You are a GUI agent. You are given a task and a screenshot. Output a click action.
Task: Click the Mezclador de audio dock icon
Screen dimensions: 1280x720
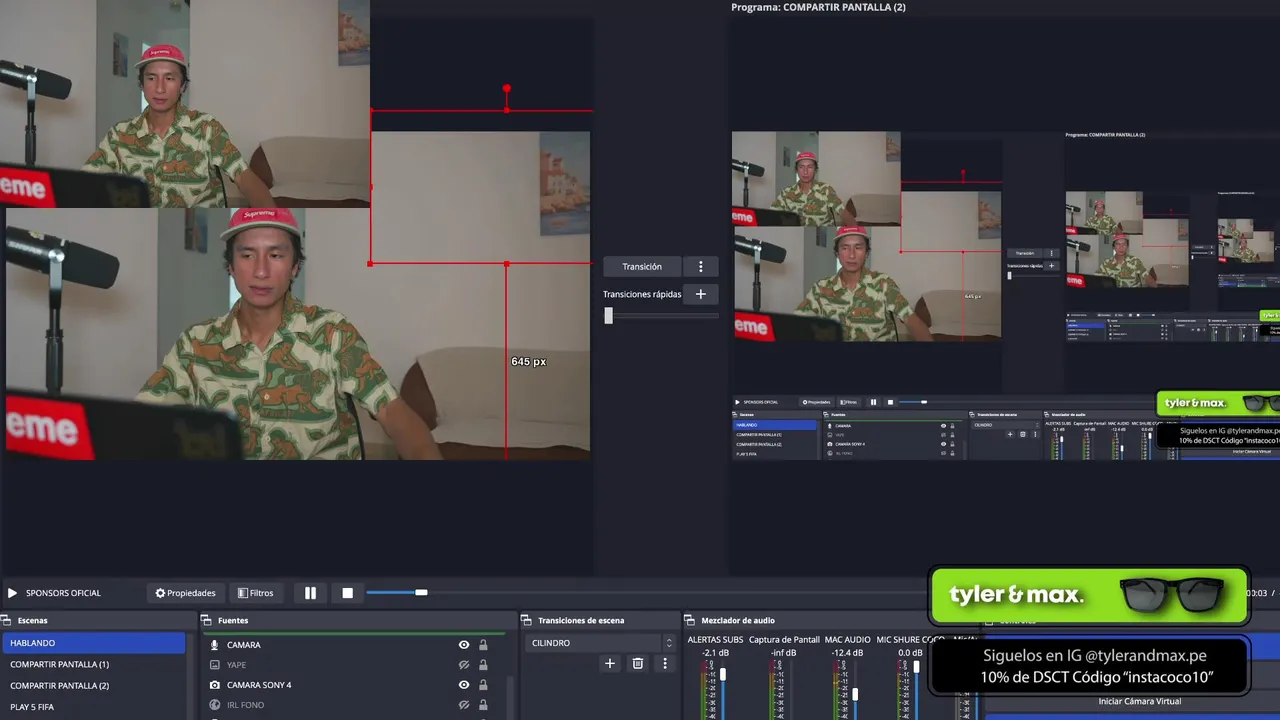click(690, 620)
